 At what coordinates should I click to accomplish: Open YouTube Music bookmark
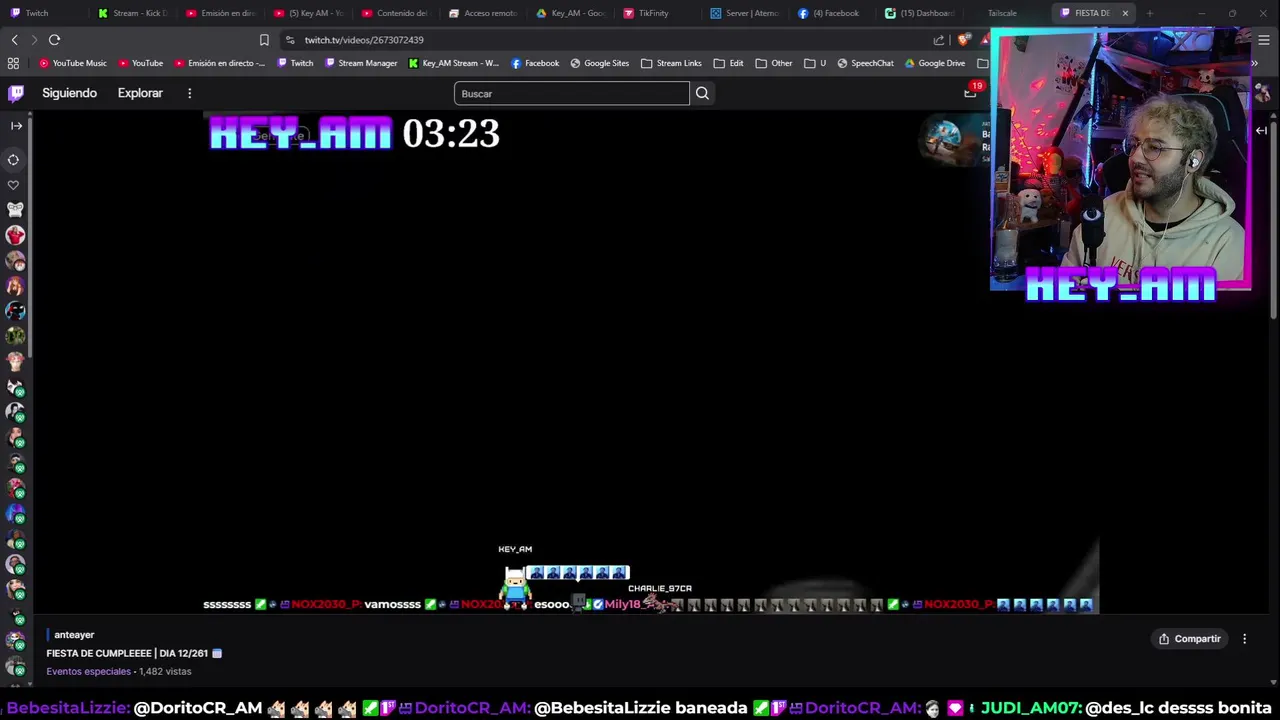[x=73, y=63]
